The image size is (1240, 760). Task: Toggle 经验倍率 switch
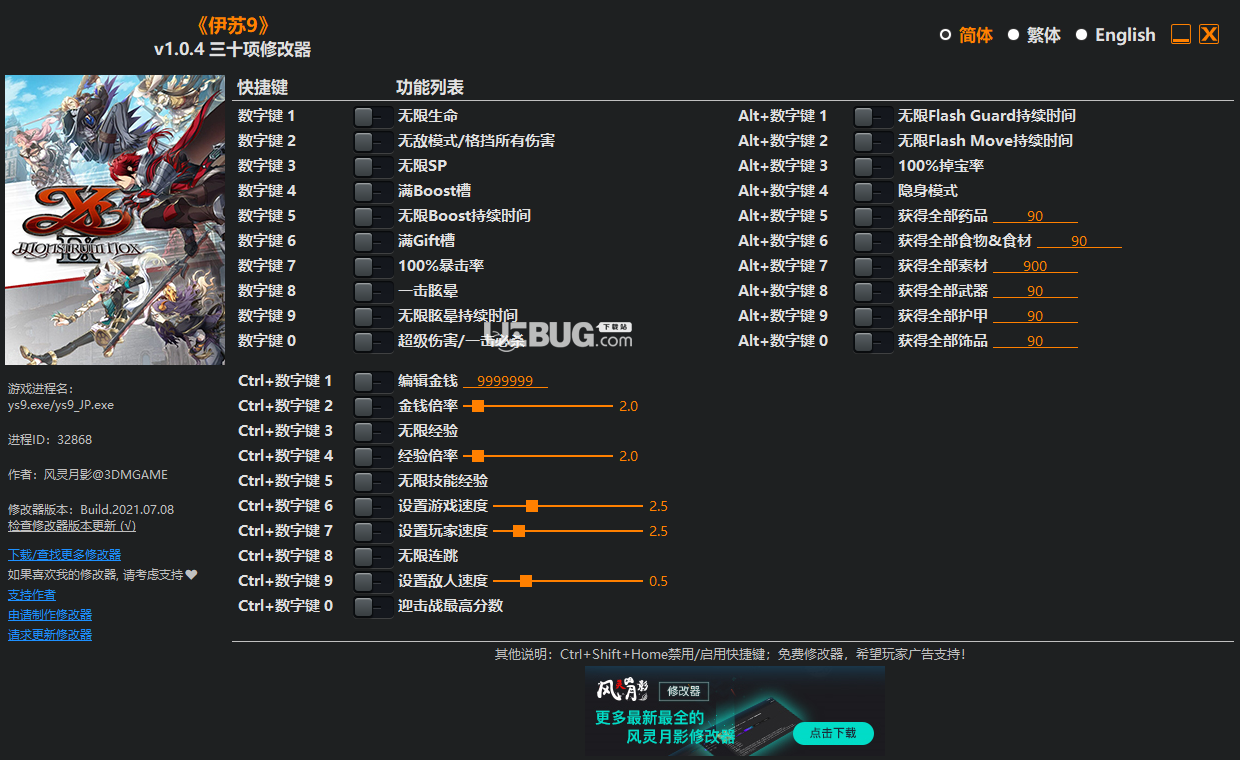tap(373, 457)
